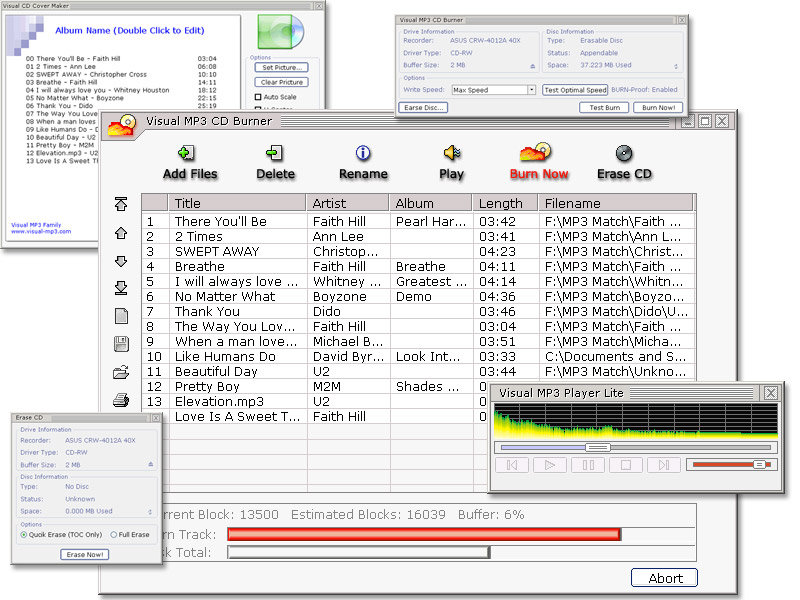Skip to previous track in Player Lite

click(x=512, y=465)
